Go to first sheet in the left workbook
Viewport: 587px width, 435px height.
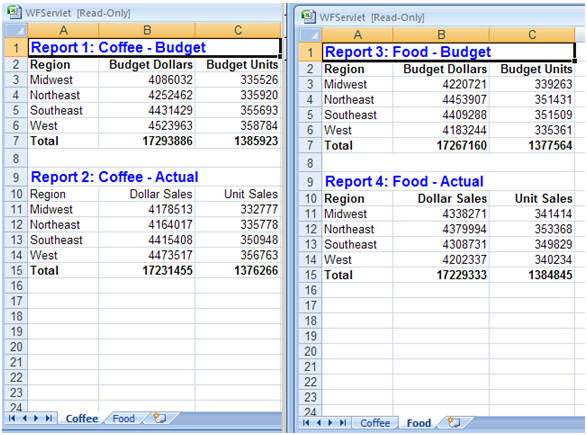(12, 418)
